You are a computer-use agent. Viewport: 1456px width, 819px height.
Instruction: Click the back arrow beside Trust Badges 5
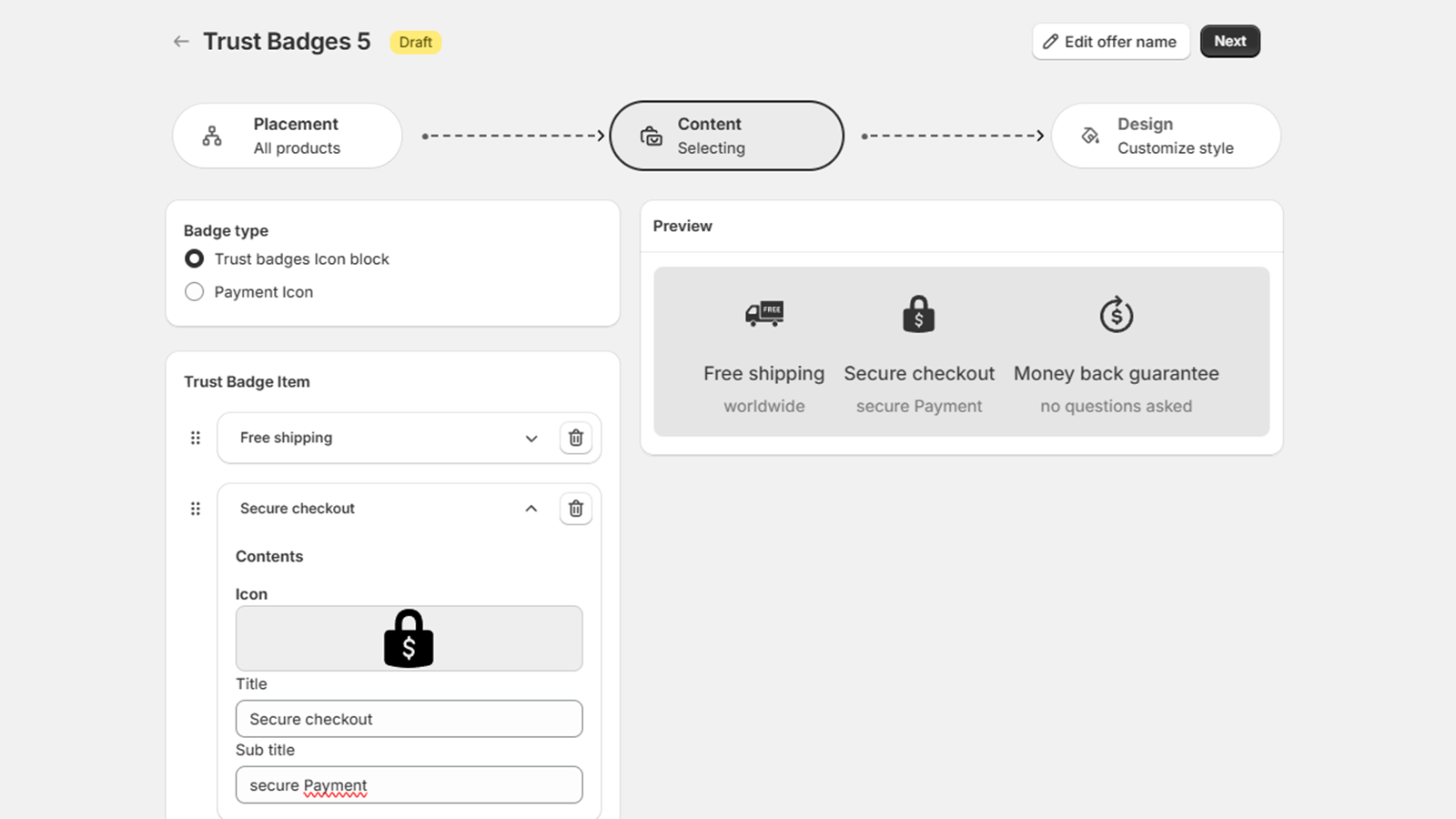181,42
